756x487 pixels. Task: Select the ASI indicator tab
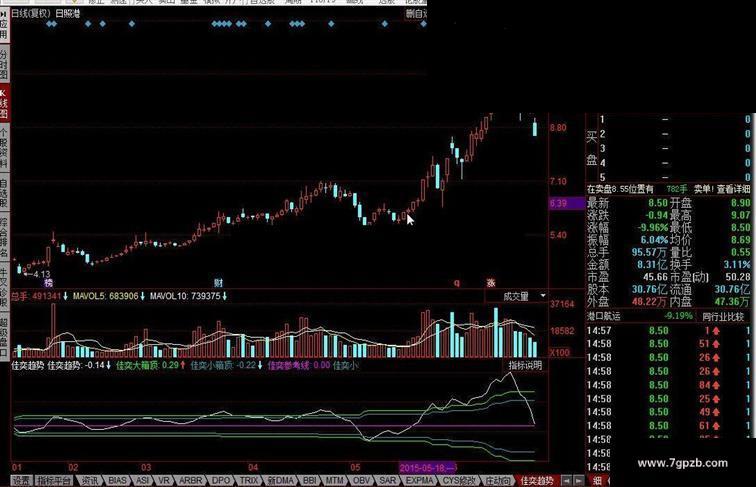click(143, 481)
